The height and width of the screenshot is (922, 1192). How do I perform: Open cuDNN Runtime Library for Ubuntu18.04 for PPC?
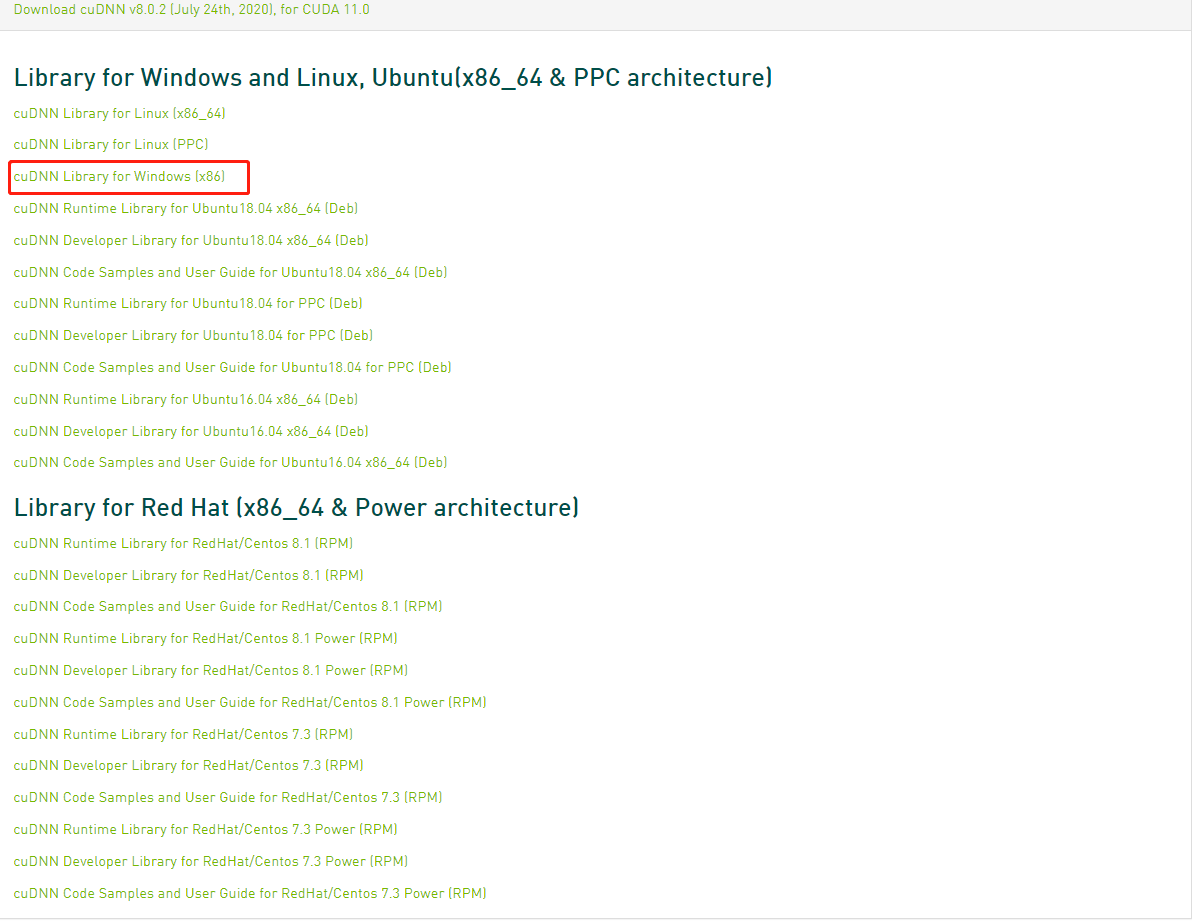[x=188, y=303]
